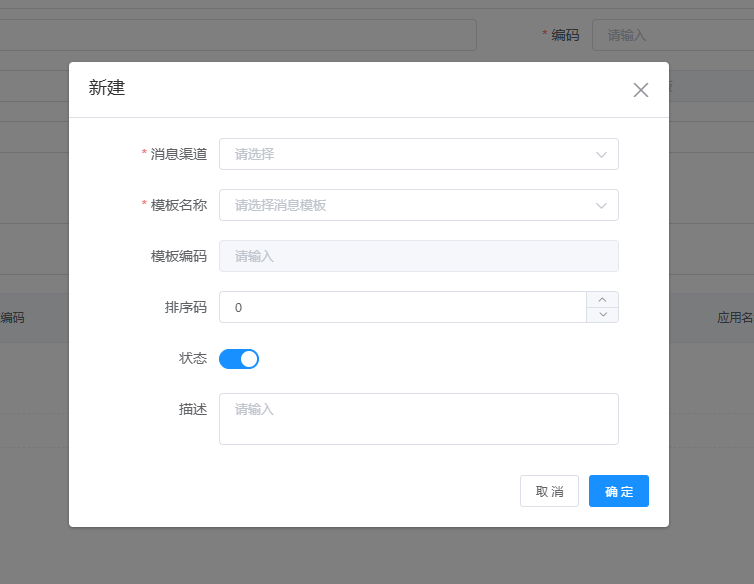Click the 描述 field label

[x=193, y=409]
